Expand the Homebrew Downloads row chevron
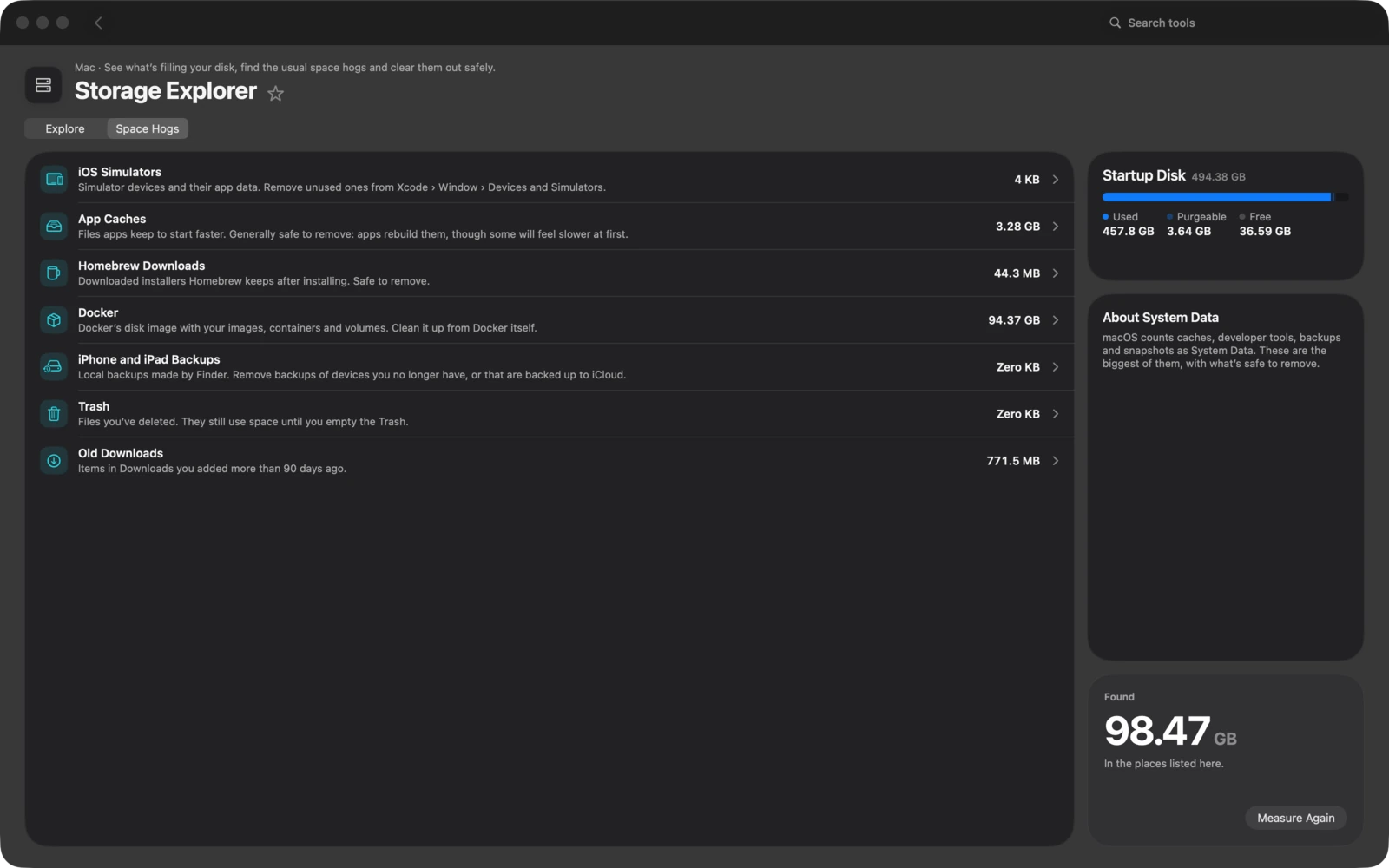The image size is (1389, 868). tap(1056, 273)
